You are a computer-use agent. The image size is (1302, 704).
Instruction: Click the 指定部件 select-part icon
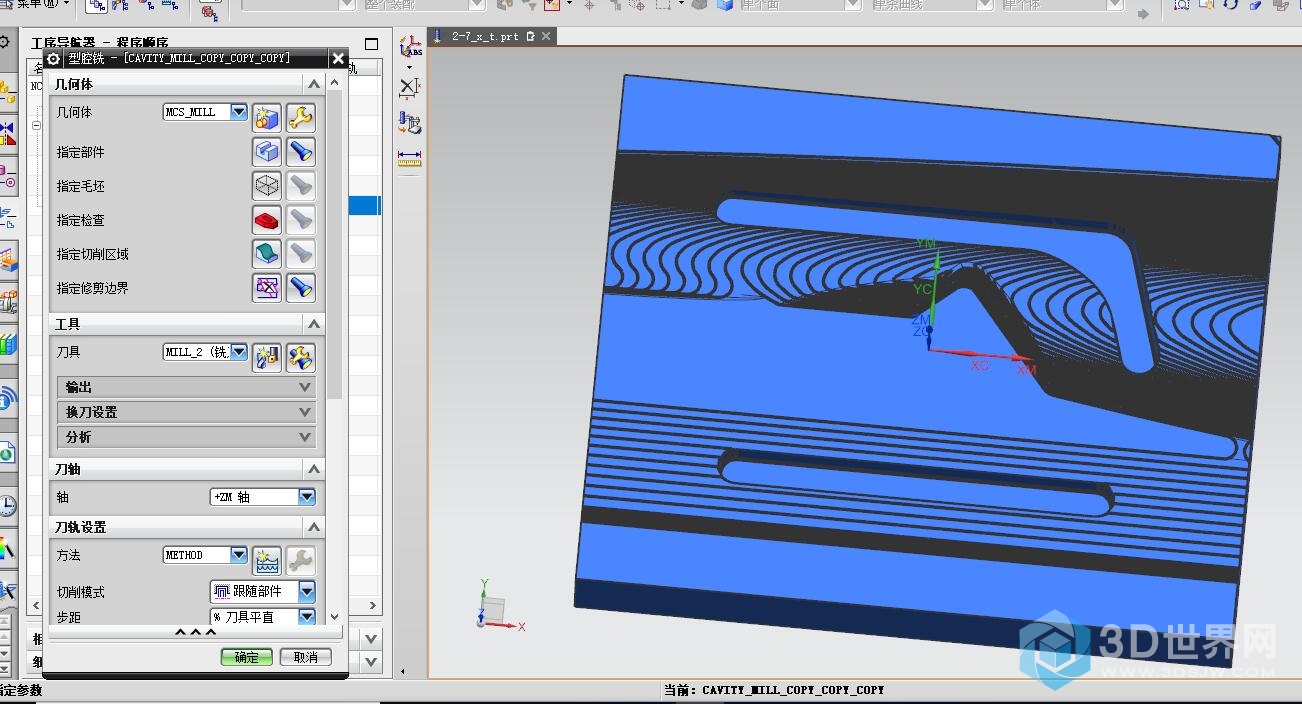(266, 152)
